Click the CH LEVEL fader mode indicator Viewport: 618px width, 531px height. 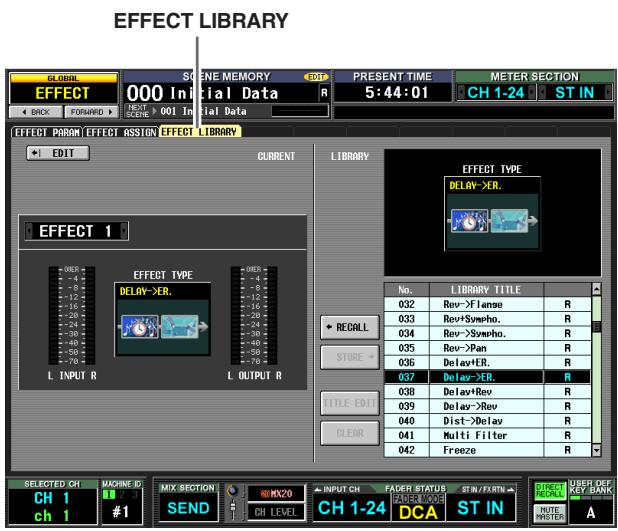[277, 512]
